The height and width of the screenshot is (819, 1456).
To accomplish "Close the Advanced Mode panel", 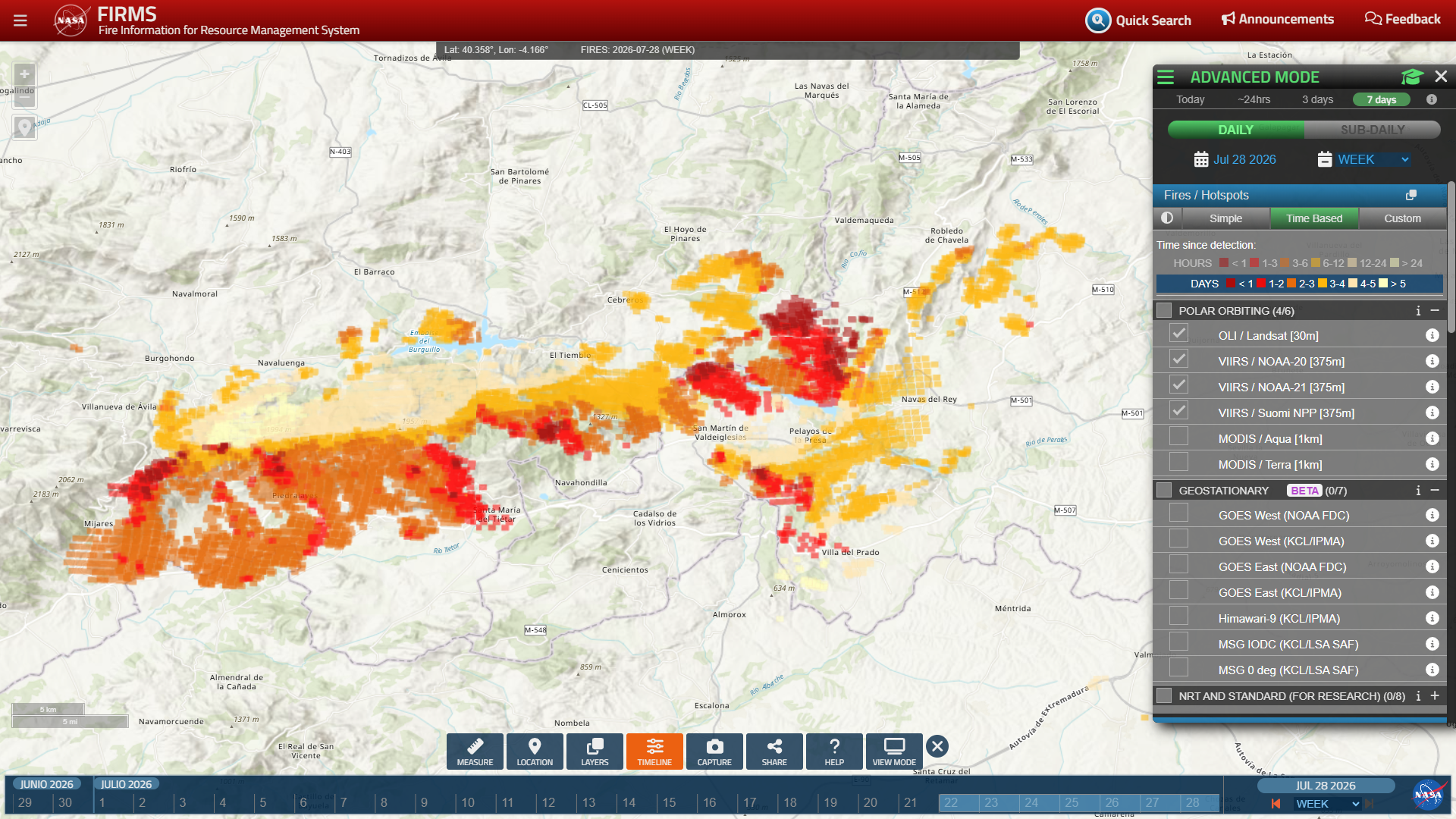I will point(1441,77).
